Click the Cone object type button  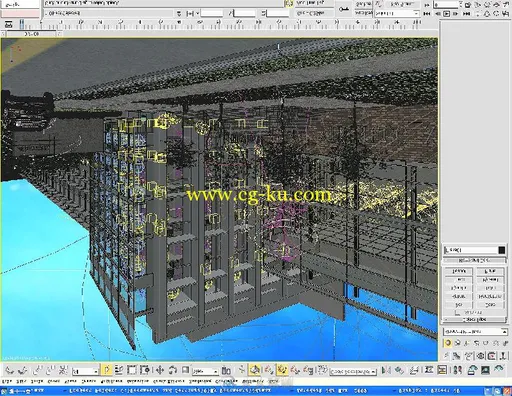(x=490, y=305)
